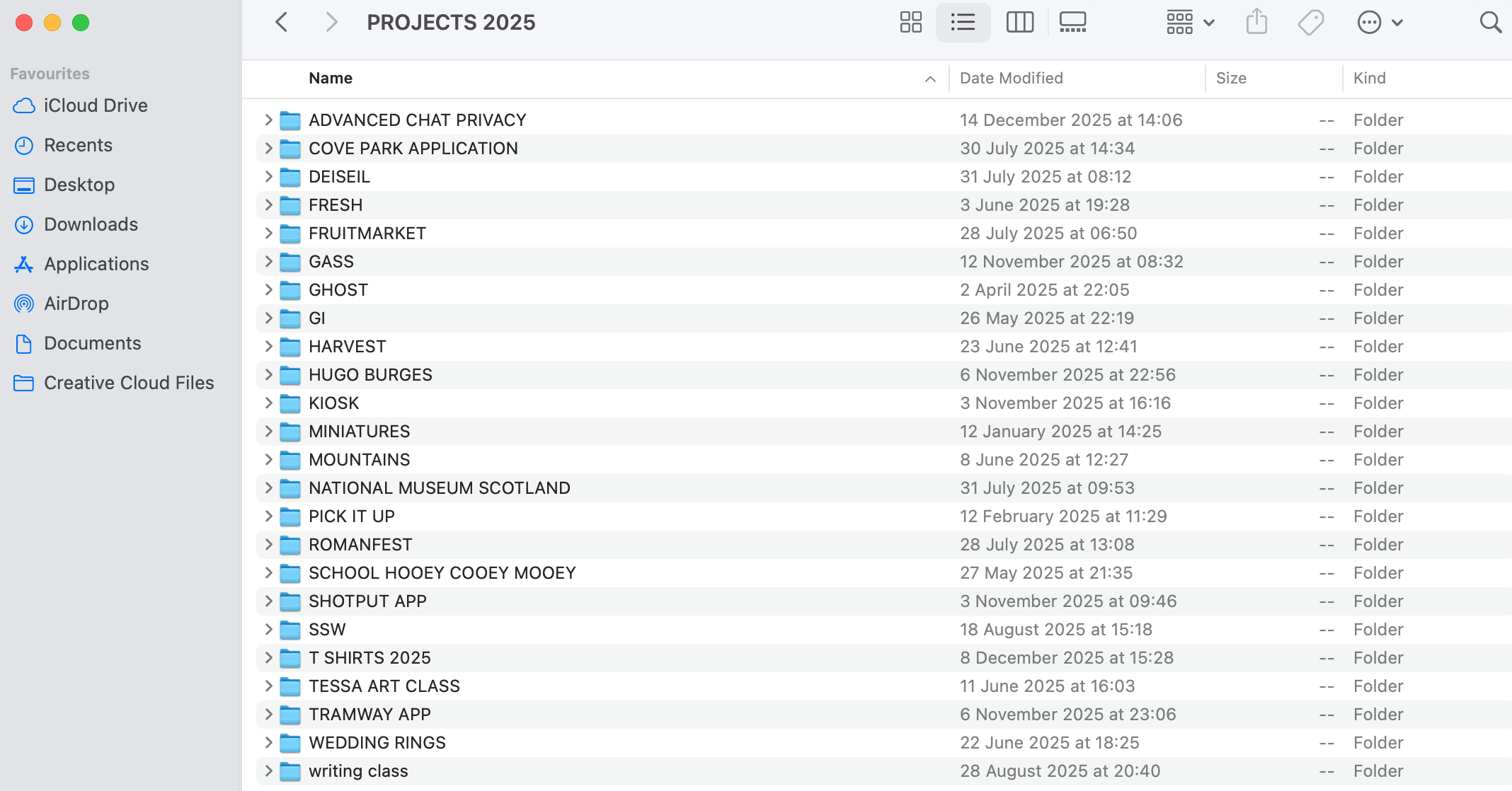Switch to column view
This screenshot has width=1512, height=791.
1019,23
